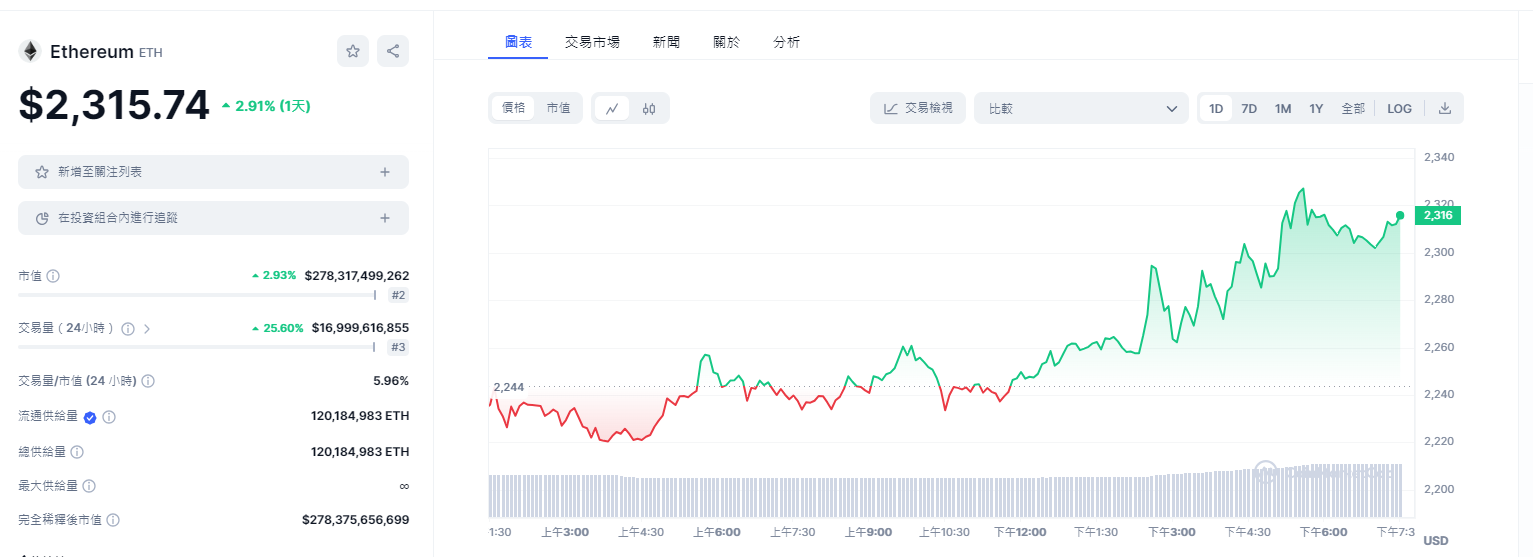This screenshot has height=557, width=1533.
Task: Switch to candlestick chart view
Action: pyautogui.click(x=648, y=108)
